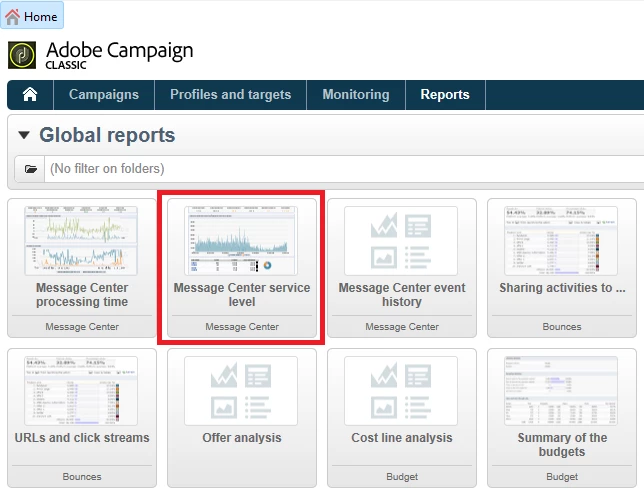Click Sharing activities to ... title
Screen dimensions: 644x499
(x=562, y=287)
